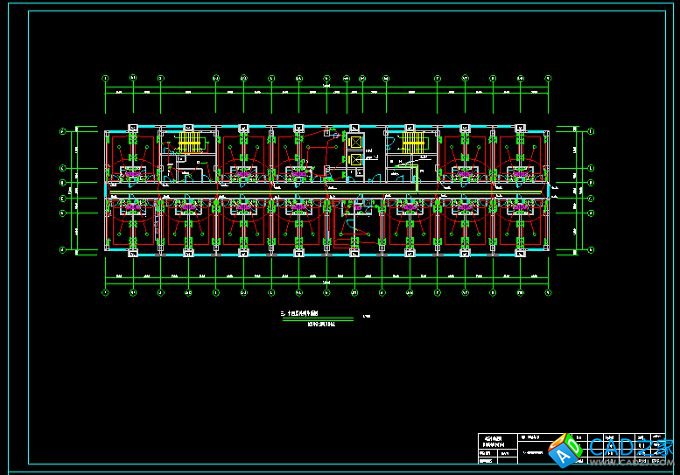Select the top-left grid axis bubble
The height and width of the screenshot is (475, 680).
106,75
